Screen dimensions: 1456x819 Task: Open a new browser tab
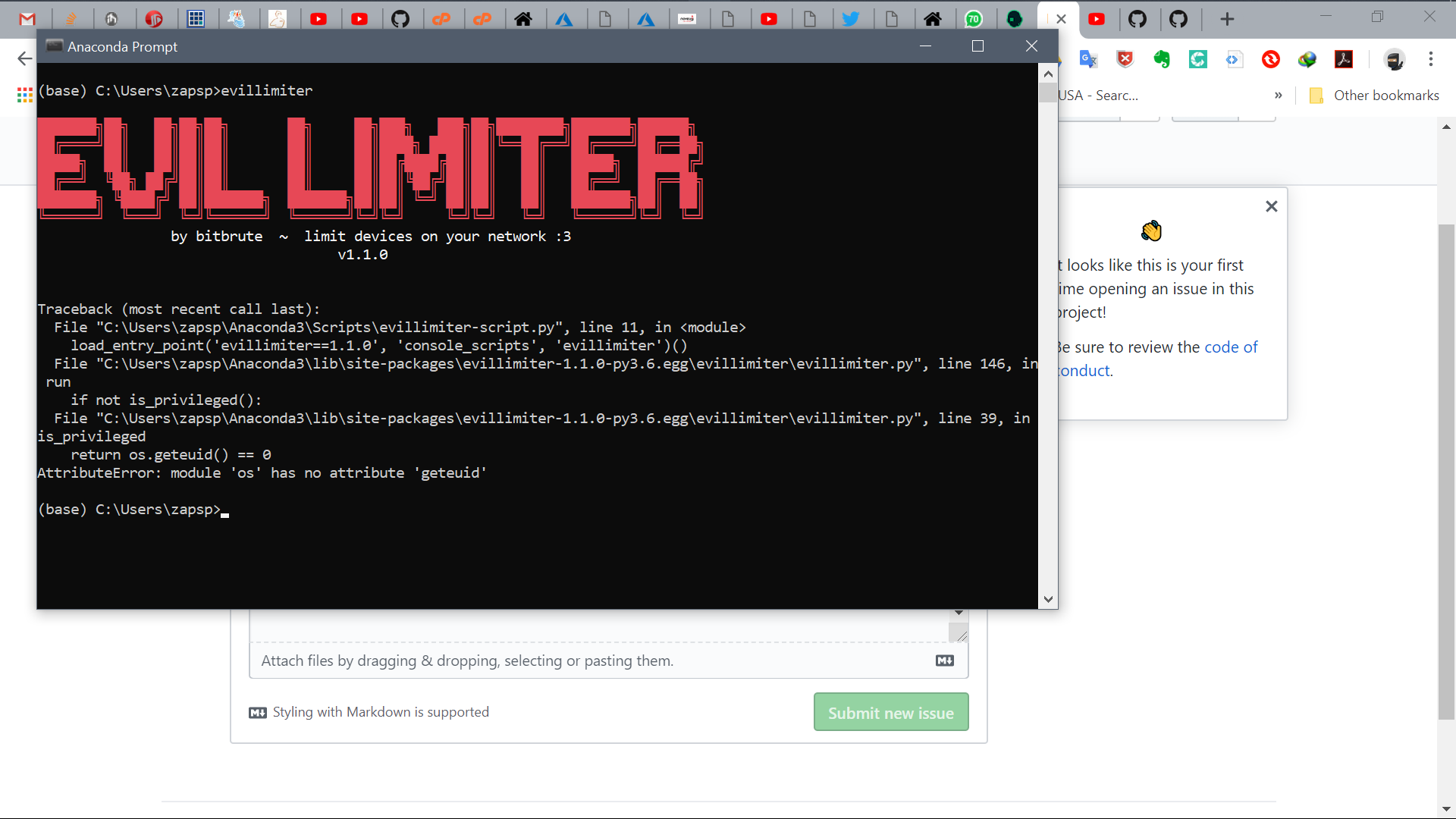coord(1226,19)
